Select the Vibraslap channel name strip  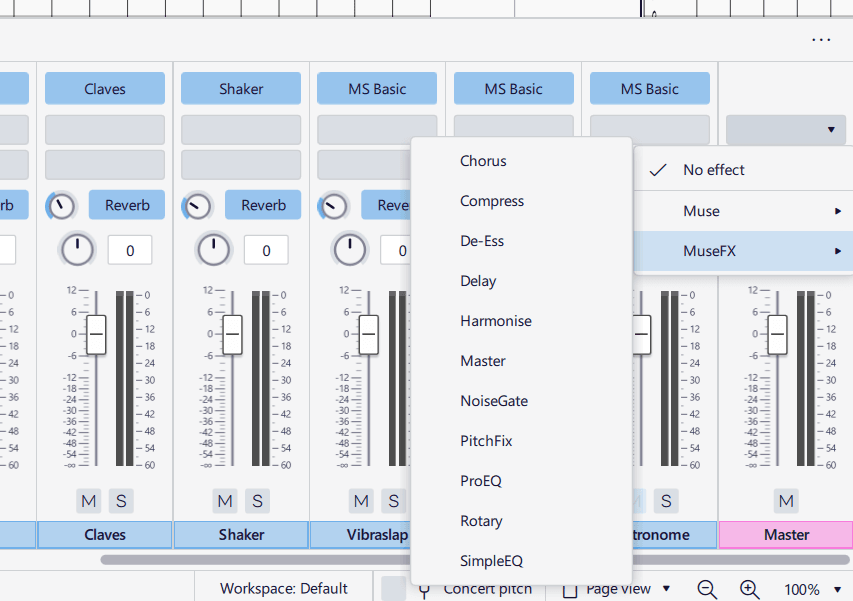360,535
